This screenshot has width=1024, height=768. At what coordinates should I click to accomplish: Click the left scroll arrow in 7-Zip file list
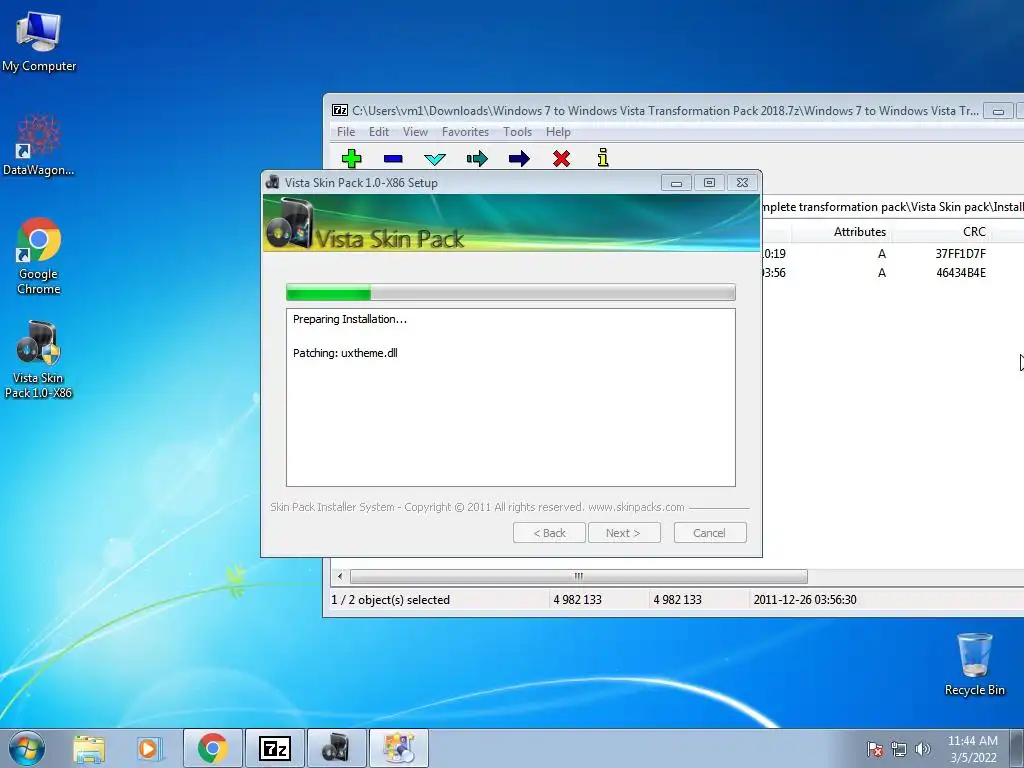coord(340,577)
